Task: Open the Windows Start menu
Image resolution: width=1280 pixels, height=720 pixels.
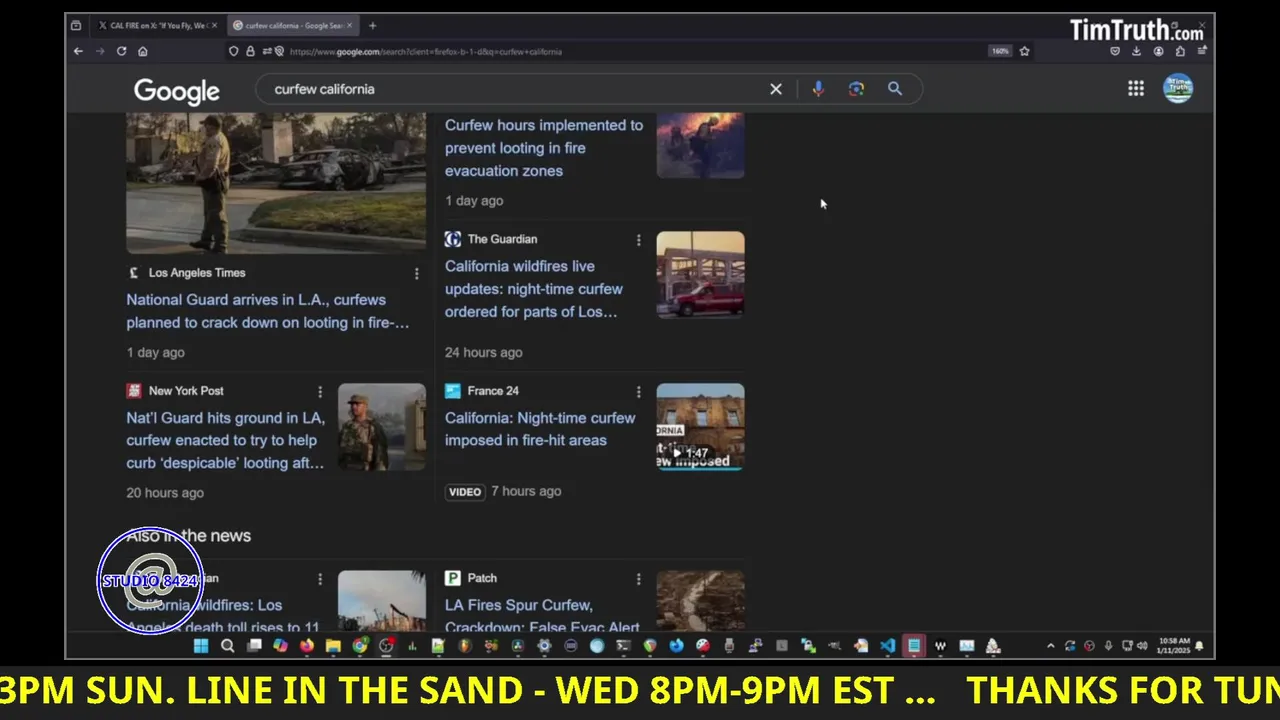Action: pyautogui.click(x=201, y=646)
